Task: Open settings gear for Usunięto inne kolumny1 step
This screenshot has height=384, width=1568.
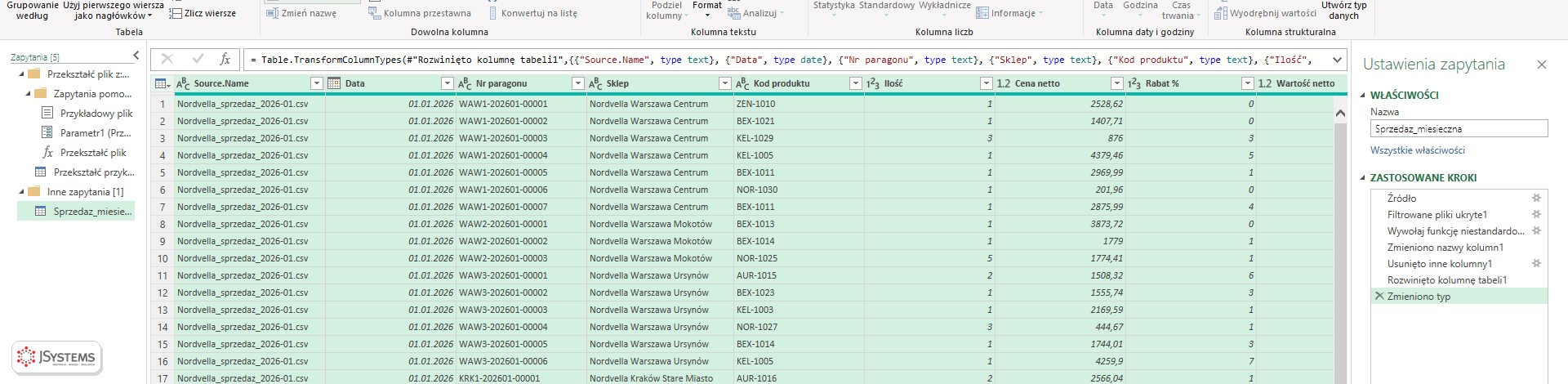Action: pos(1536,263)
